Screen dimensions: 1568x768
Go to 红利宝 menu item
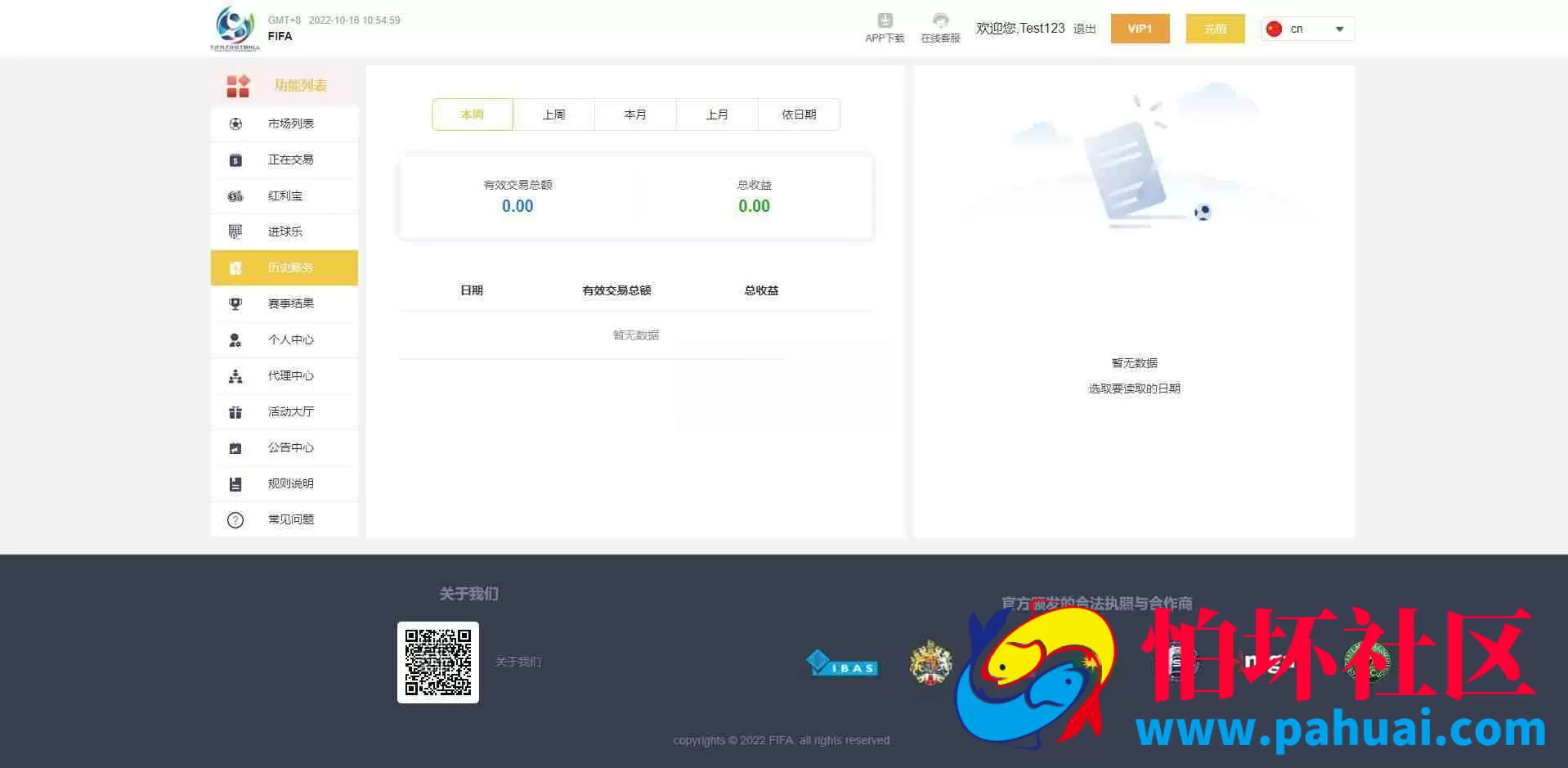point(284,195)
